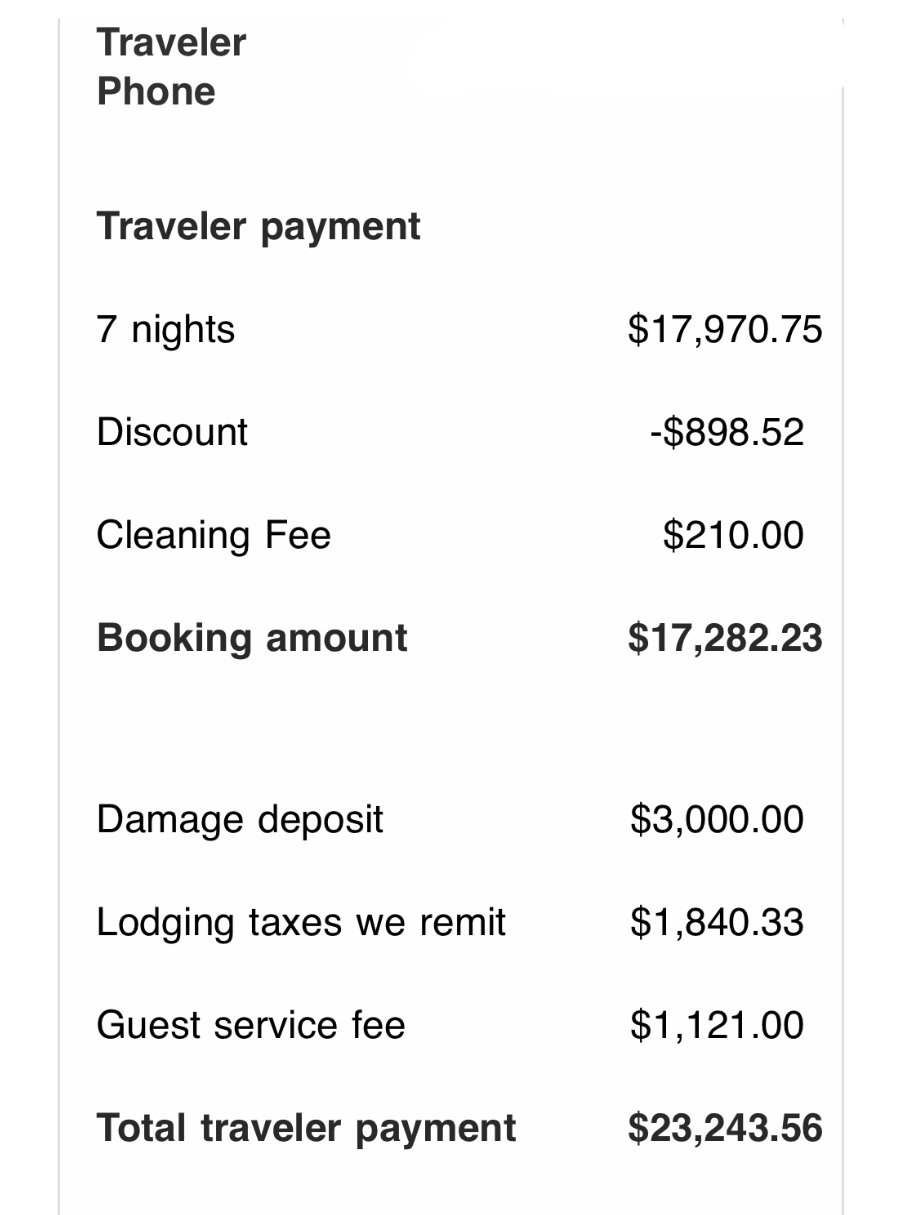Click the Discount row label

coord(172,432)
